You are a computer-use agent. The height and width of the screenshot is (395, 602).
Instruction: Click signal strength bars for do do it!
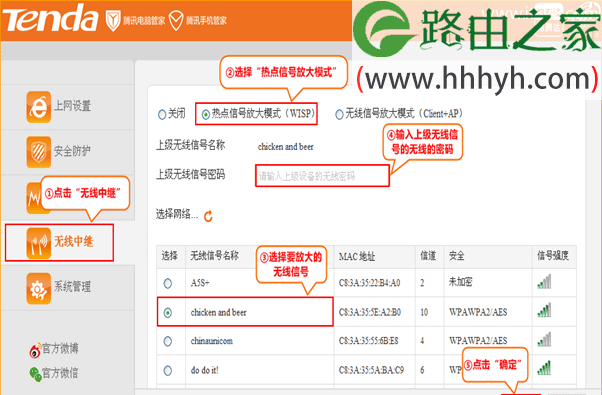click(x=544, y=368)
